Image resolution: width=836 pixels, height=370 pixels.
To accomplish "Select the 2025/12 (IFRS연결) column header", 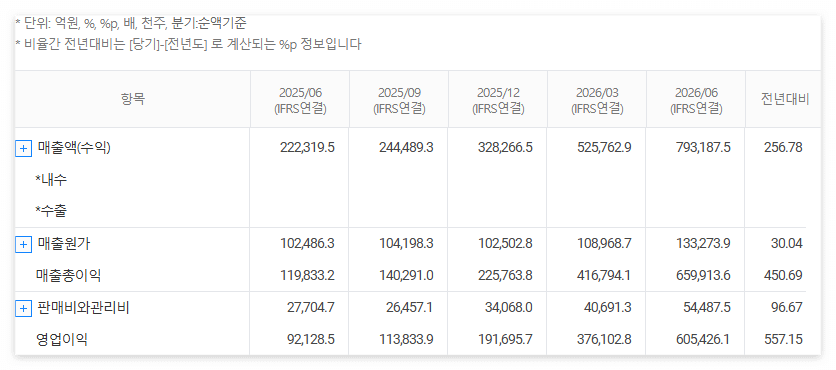I will click(x=499, y=100).
